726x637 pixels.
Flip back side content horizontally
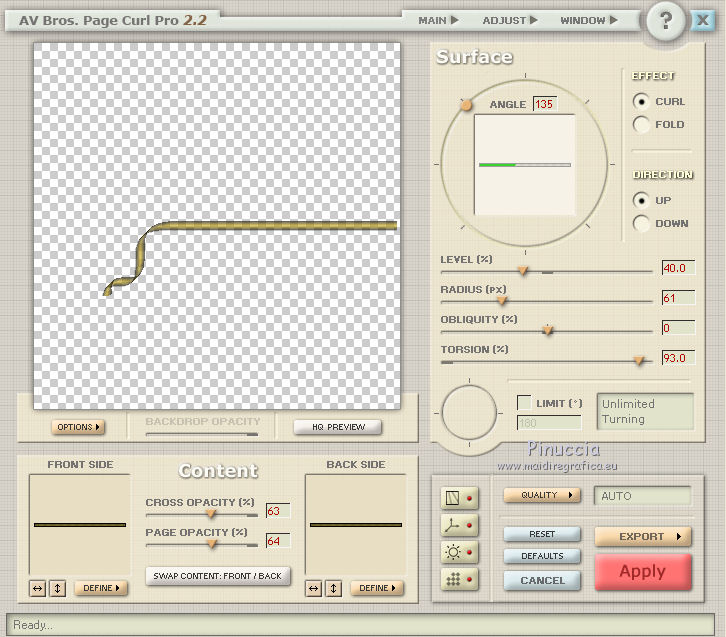(313, 588)
